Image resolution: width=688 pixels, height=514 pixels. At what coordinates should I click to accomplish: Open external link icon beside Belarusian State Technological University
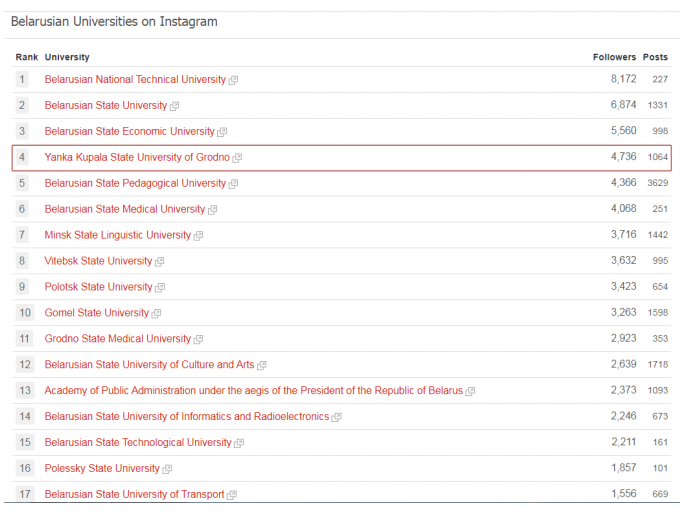(239, 442)
